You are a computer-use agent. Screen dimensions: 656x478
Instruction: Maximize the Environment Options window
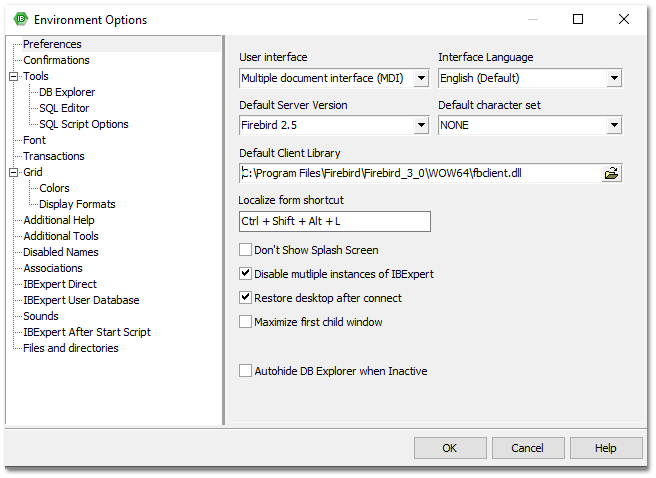pos(578,19)
